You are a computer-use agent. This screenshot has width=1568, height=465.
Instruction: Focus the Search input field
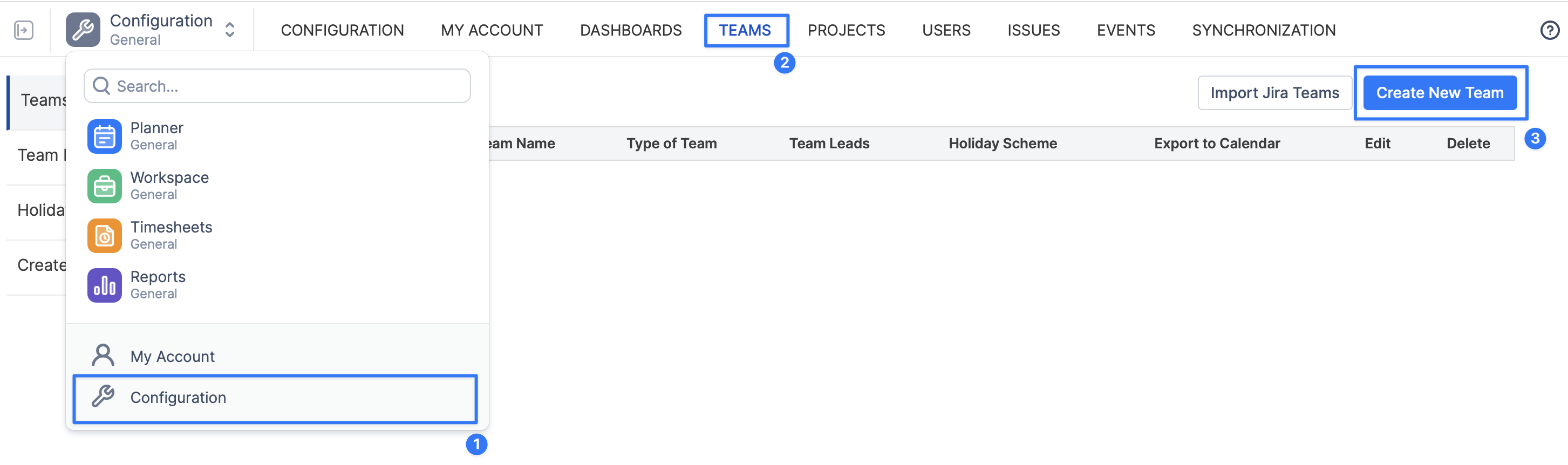286,86
